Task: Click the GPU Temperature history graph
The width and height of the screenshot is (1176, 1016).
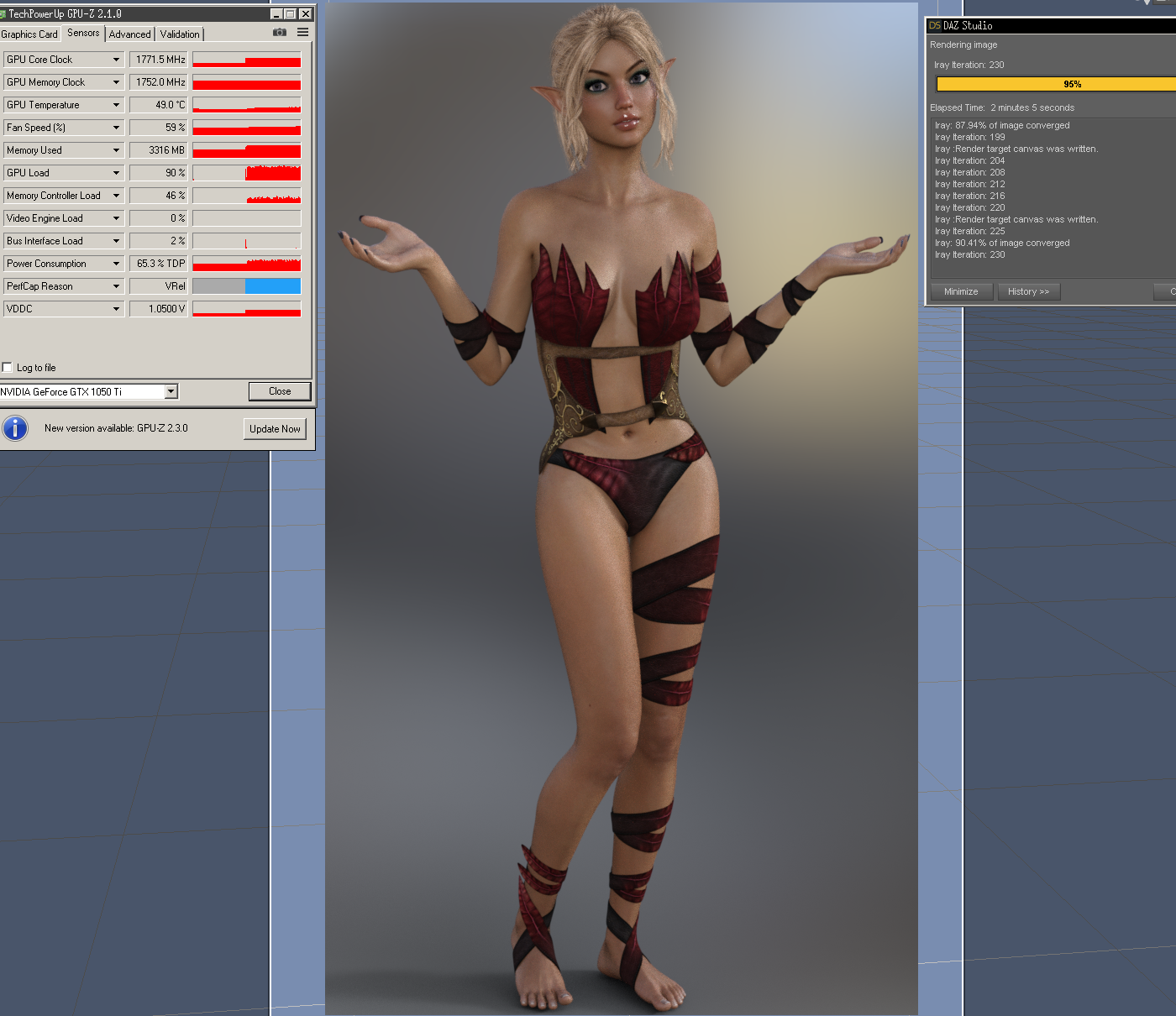Action: (x=247, y=105)
